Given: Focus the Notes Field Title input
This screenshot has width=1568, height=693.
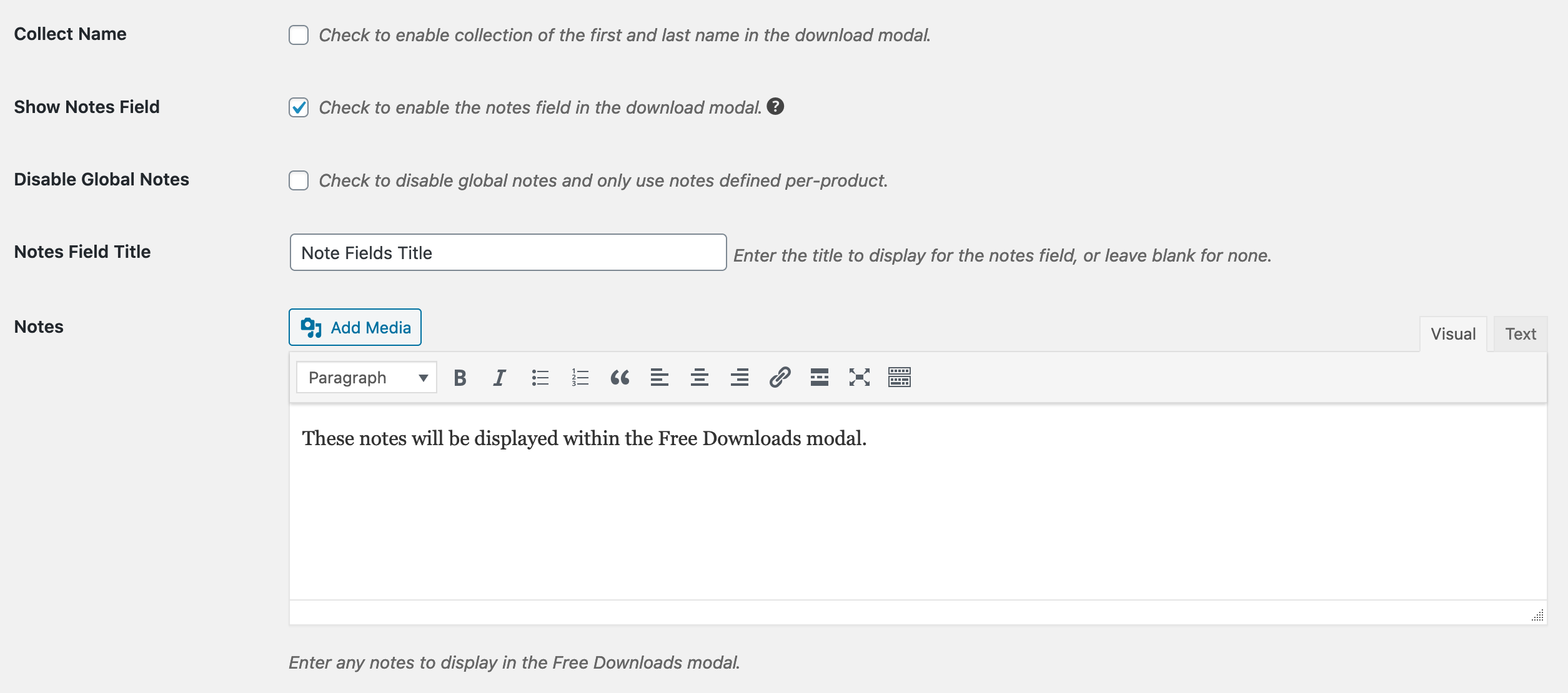Looking at the screenshot, I should pyautogui.click(x=508, y=252).
